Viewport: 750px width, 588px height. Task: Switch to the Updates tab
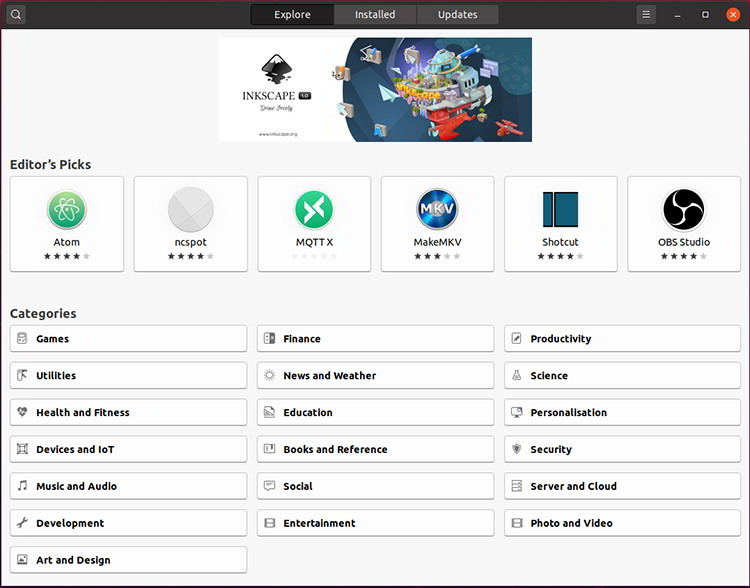[457, 14]
